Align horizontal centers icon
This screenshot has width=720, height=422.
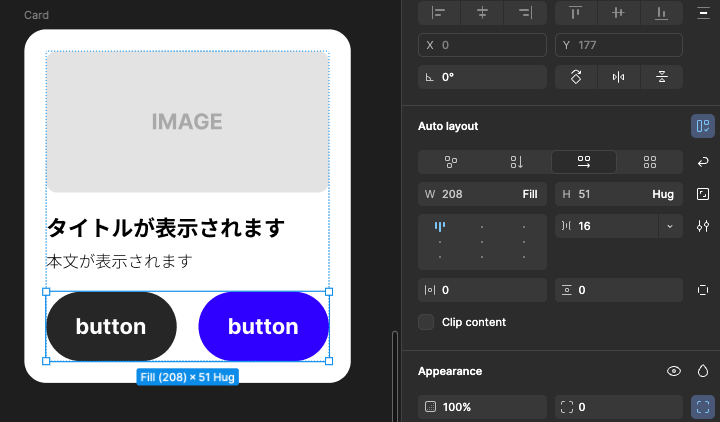[482, 13]
